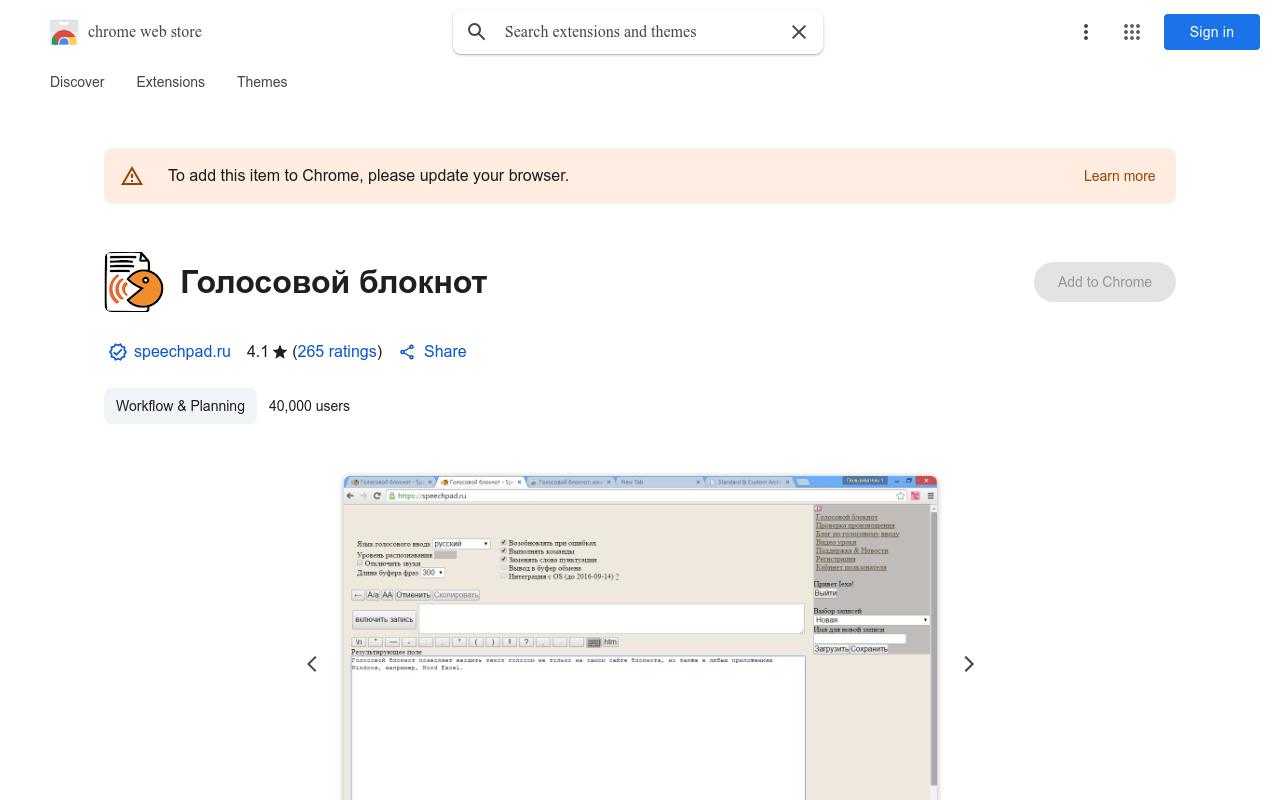Click the search magnifier icon
Screen dimensions: 1280x800
pyautogui.click(x=477, y=32)
